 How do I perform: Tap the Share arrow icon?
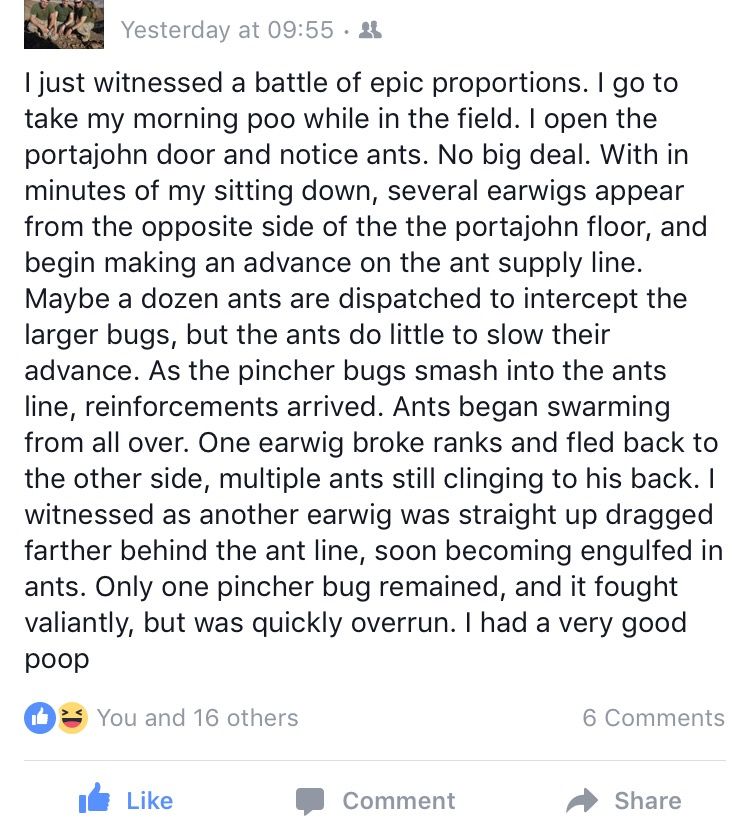[581, 800]
